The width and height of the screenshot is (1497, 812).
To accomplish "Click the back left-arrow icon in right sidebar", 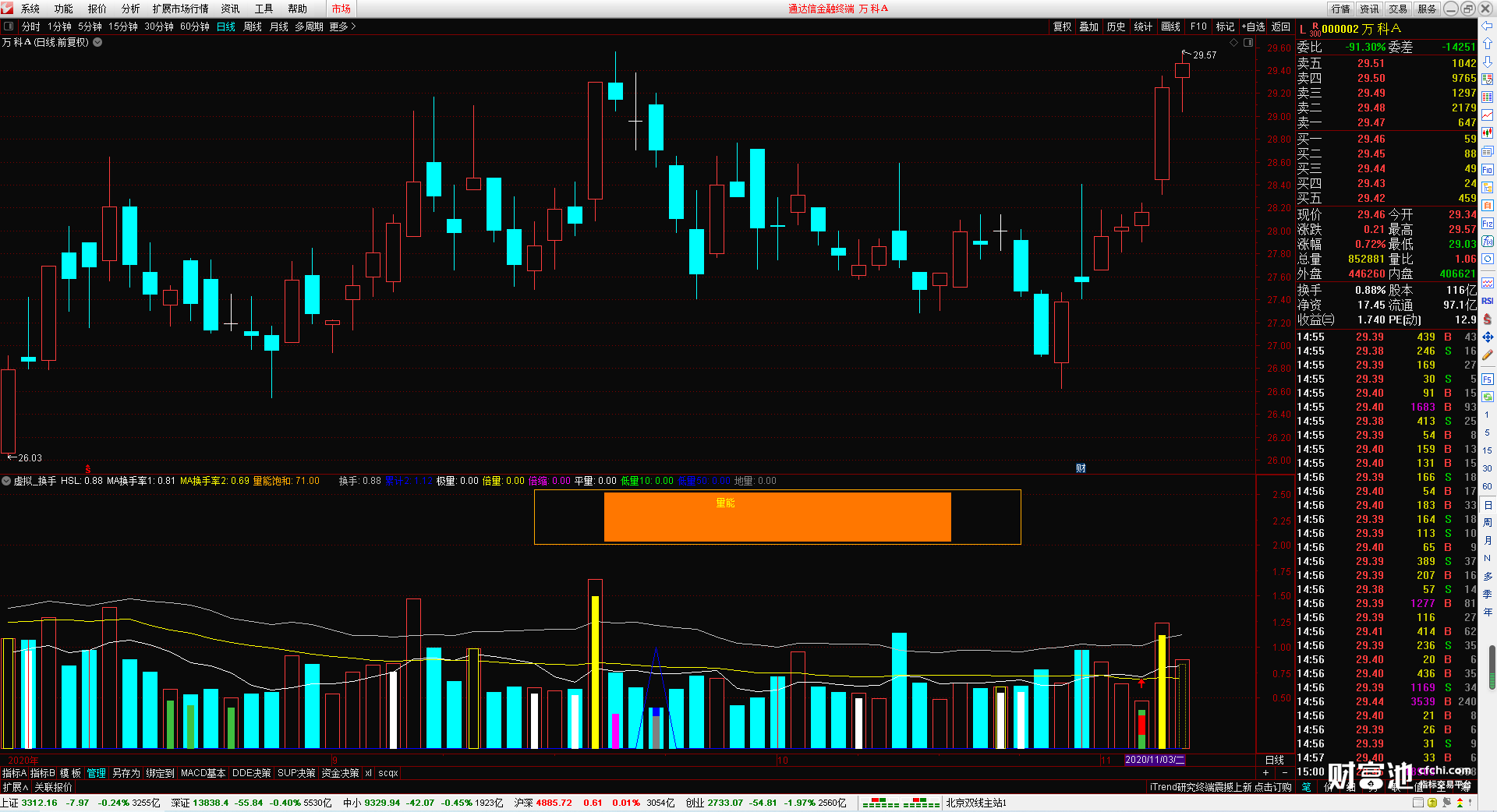I will pos(1487,26).
